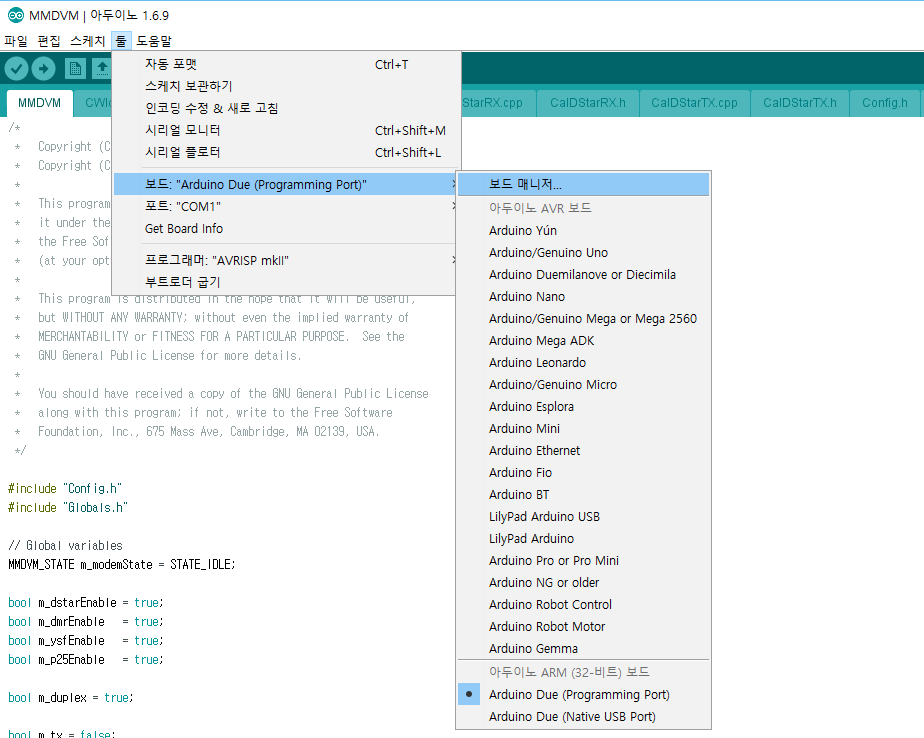Select Arduino Mini board

point(583,429)
